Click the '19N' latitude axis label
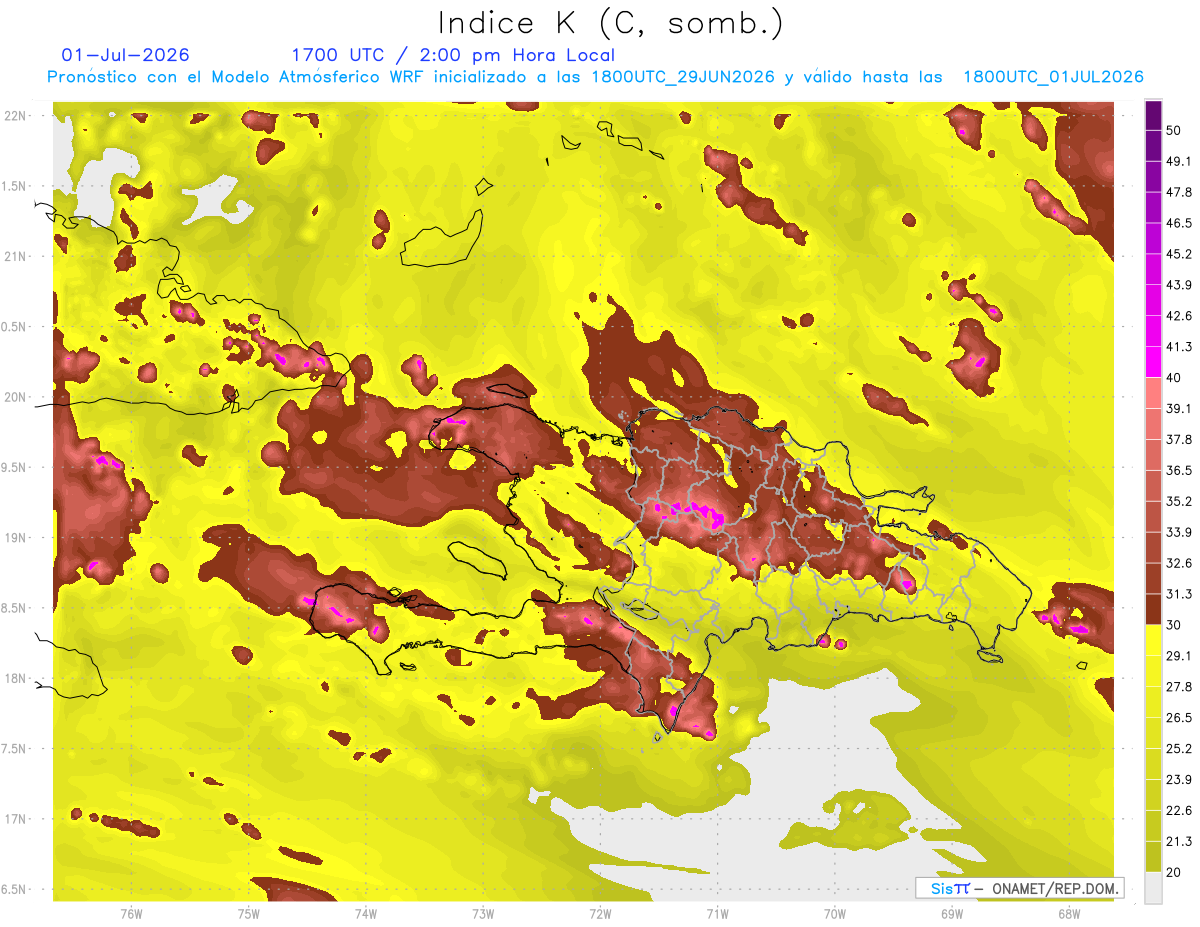 coord(16,538)
